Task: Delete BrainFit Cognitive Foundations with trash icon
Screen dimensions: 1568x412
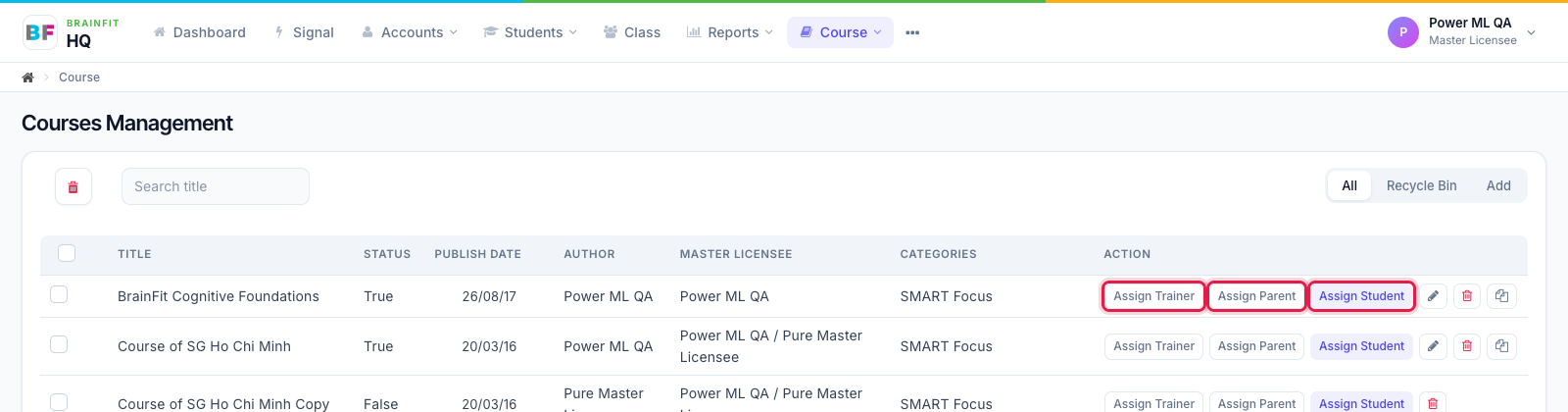Action: point(1467,296)
